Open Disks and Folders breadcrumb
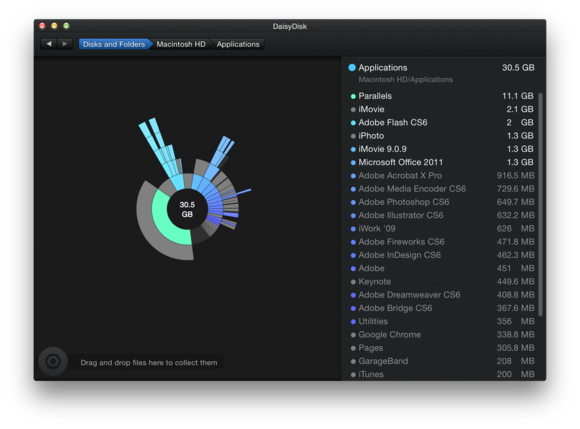This screenshot has height=429, width=580. click(114, 44)
